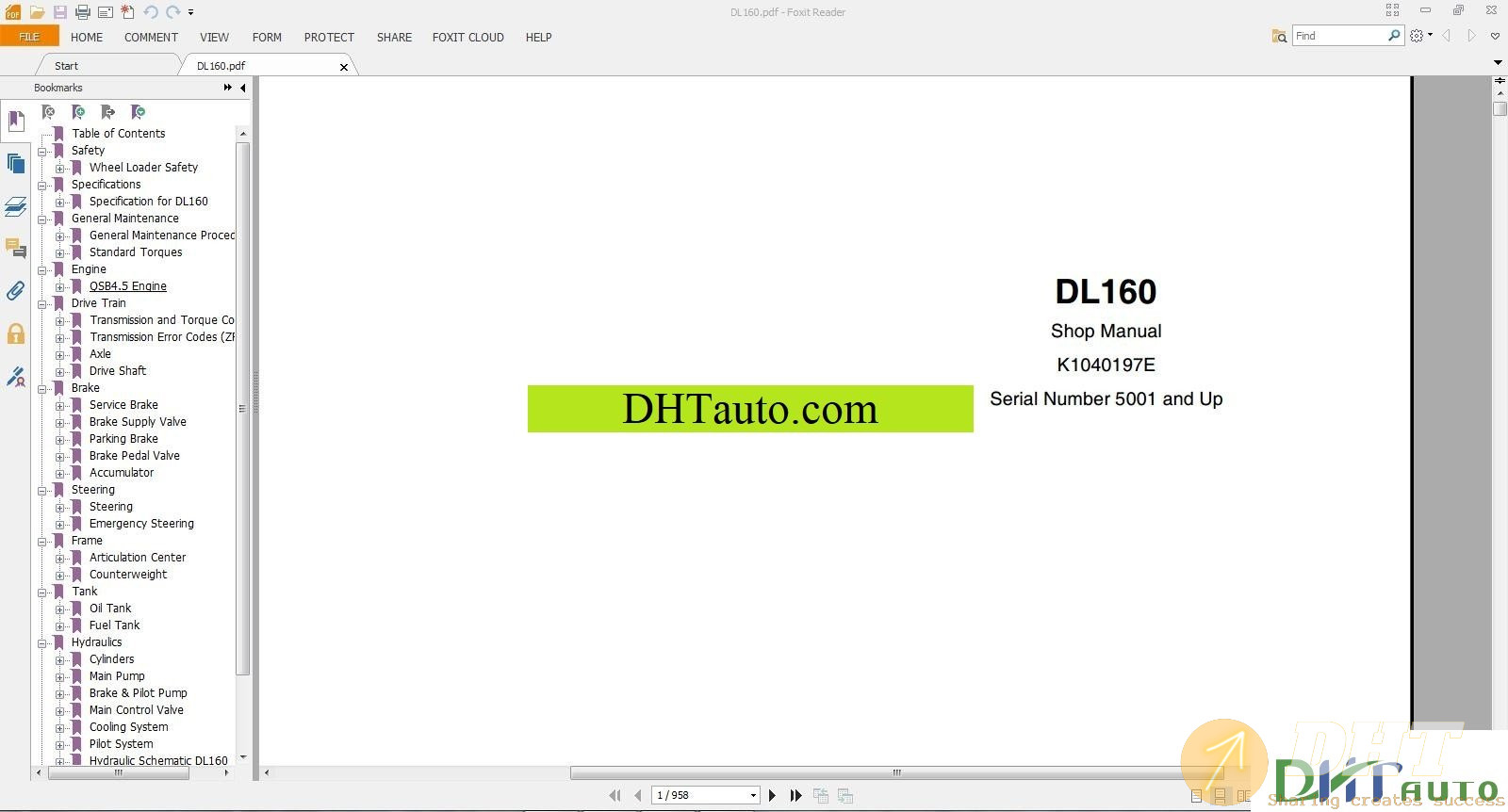Click the horizontal scrollbar under the document
Screen dimensions: 1508x812
point(895,772)
